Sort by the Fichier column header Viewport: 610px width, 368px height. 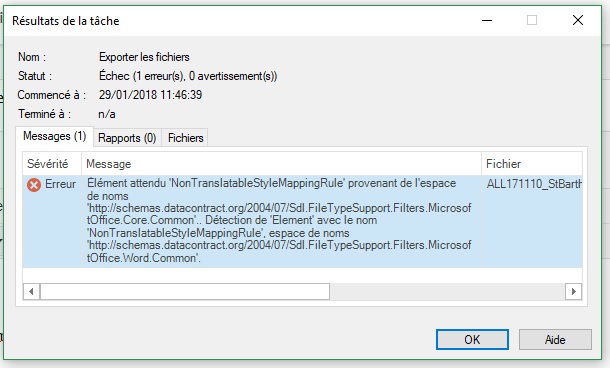[532, 164]
